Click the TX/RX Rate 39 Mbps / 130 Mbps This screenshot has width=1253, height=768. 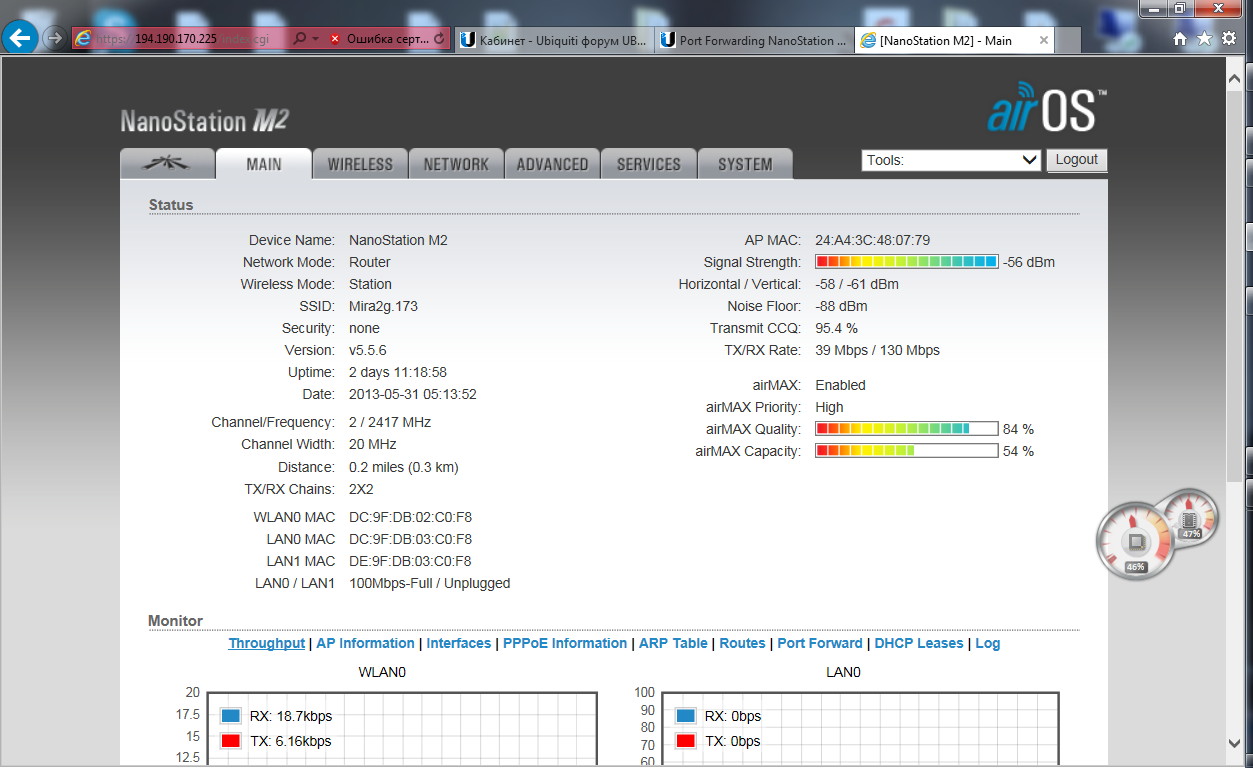point(877,350)
